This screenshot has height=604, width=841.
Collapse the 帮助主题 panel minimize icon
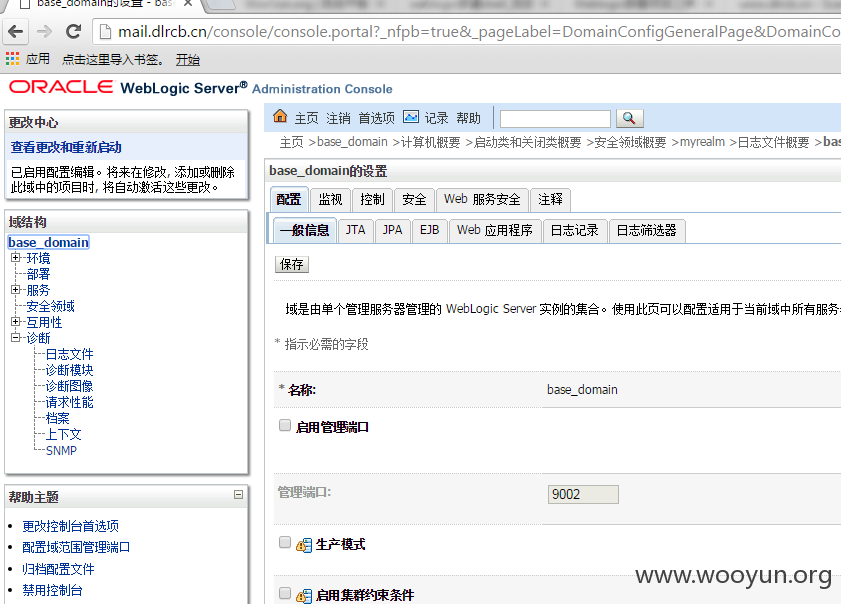239,495
